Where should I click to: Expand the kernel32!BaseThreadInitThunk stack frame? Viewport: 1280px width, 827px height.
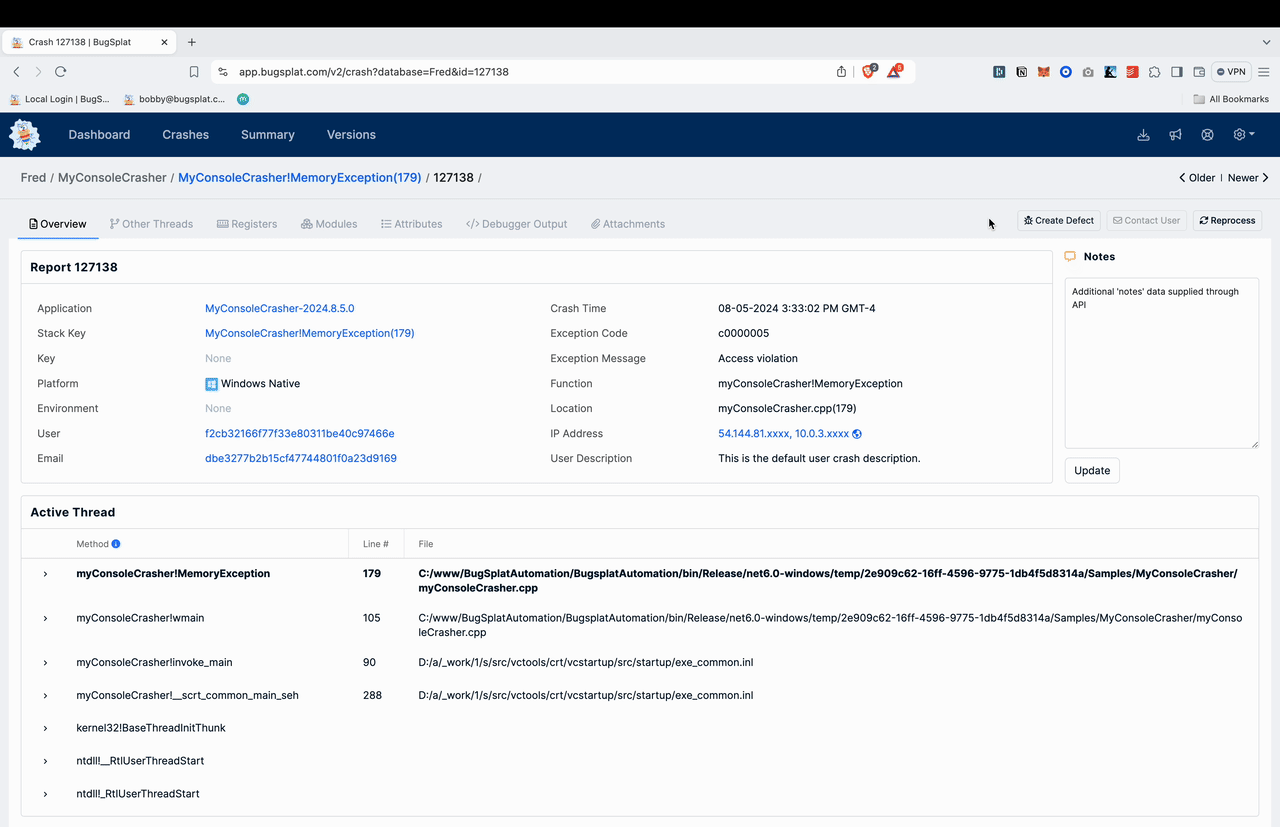pos(45,728)
